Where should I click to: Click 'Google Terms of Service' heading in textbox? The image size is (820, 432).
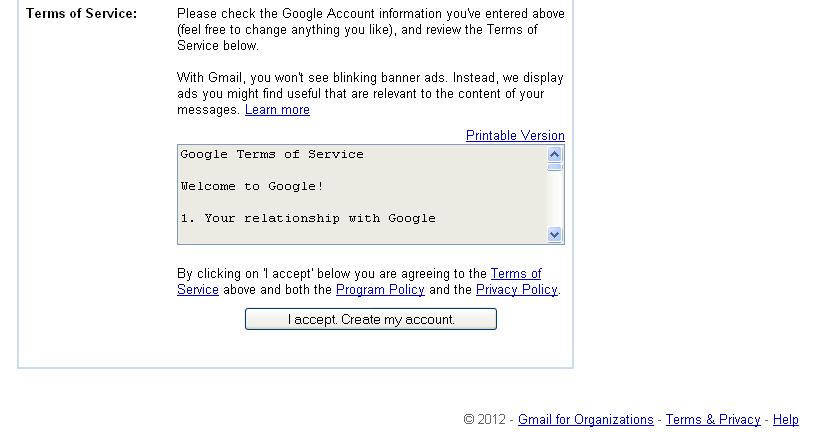tap(272, 154)
